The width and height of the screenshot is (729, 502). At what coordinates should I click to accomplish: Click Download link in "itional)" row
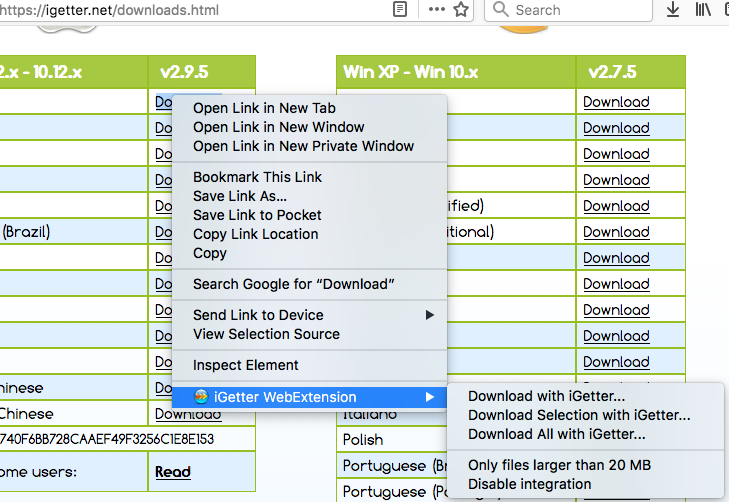616,232
